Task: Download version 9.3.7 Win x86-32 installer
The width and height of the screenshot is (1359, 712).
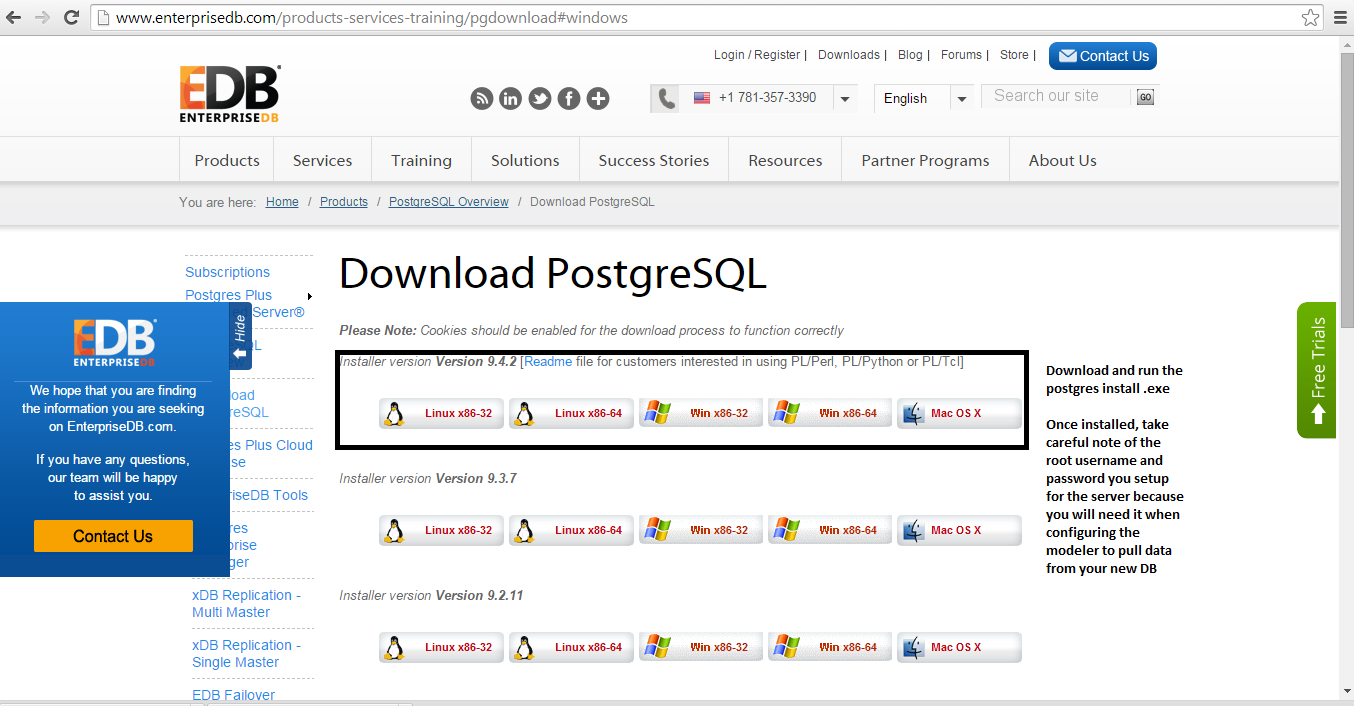Action: click(701, 530)
